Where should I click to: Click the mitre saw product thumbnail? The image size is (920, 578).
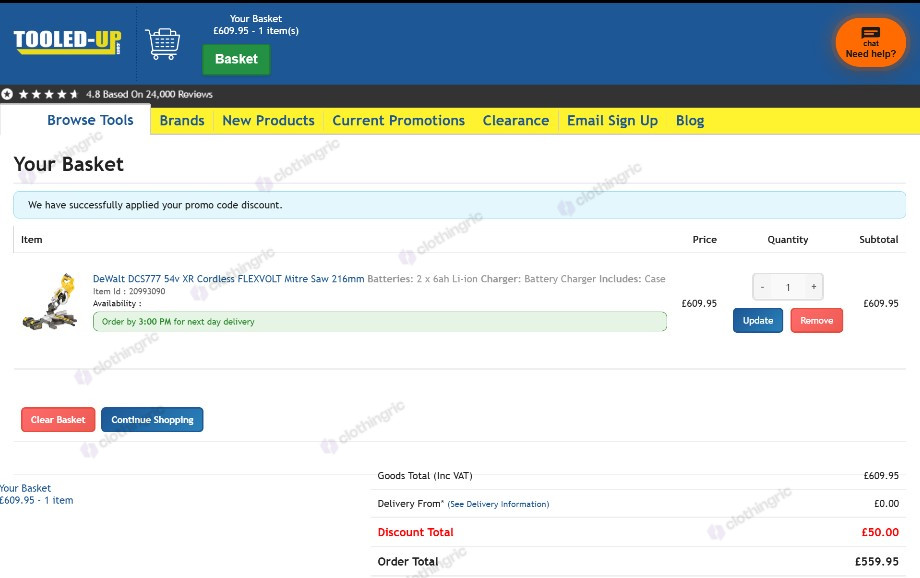click(50, 301)
